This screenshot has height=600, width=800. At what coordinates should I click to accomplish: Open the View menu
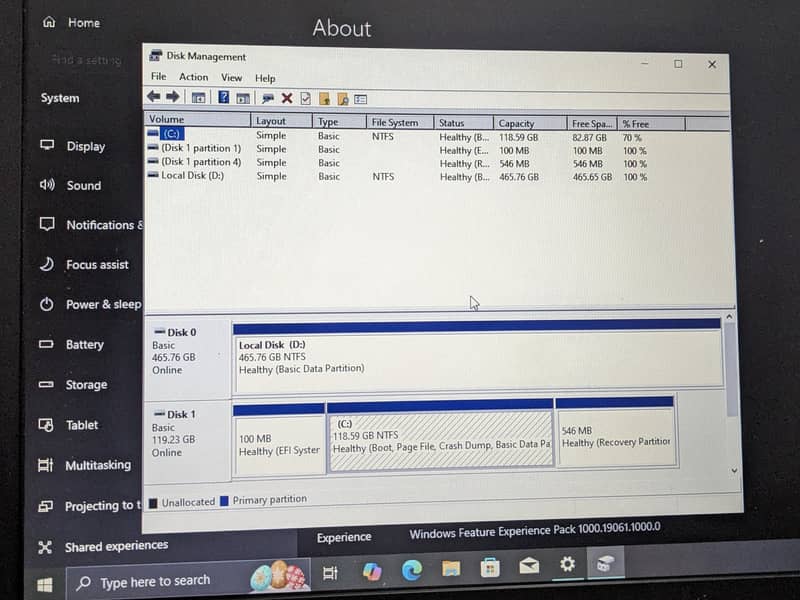click(231, 78)
